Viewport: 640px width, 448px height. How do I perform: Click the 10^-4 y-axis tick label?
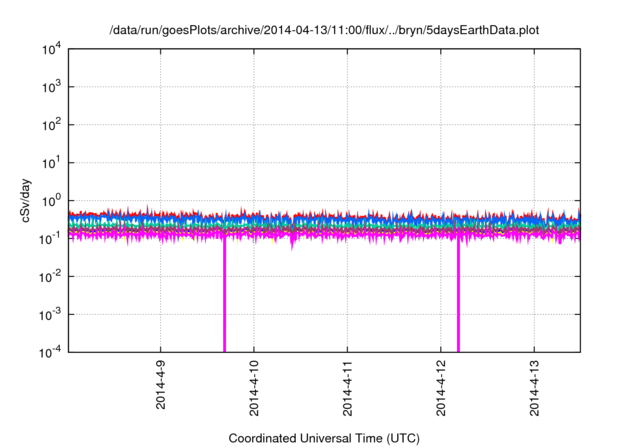pos(50,352)
